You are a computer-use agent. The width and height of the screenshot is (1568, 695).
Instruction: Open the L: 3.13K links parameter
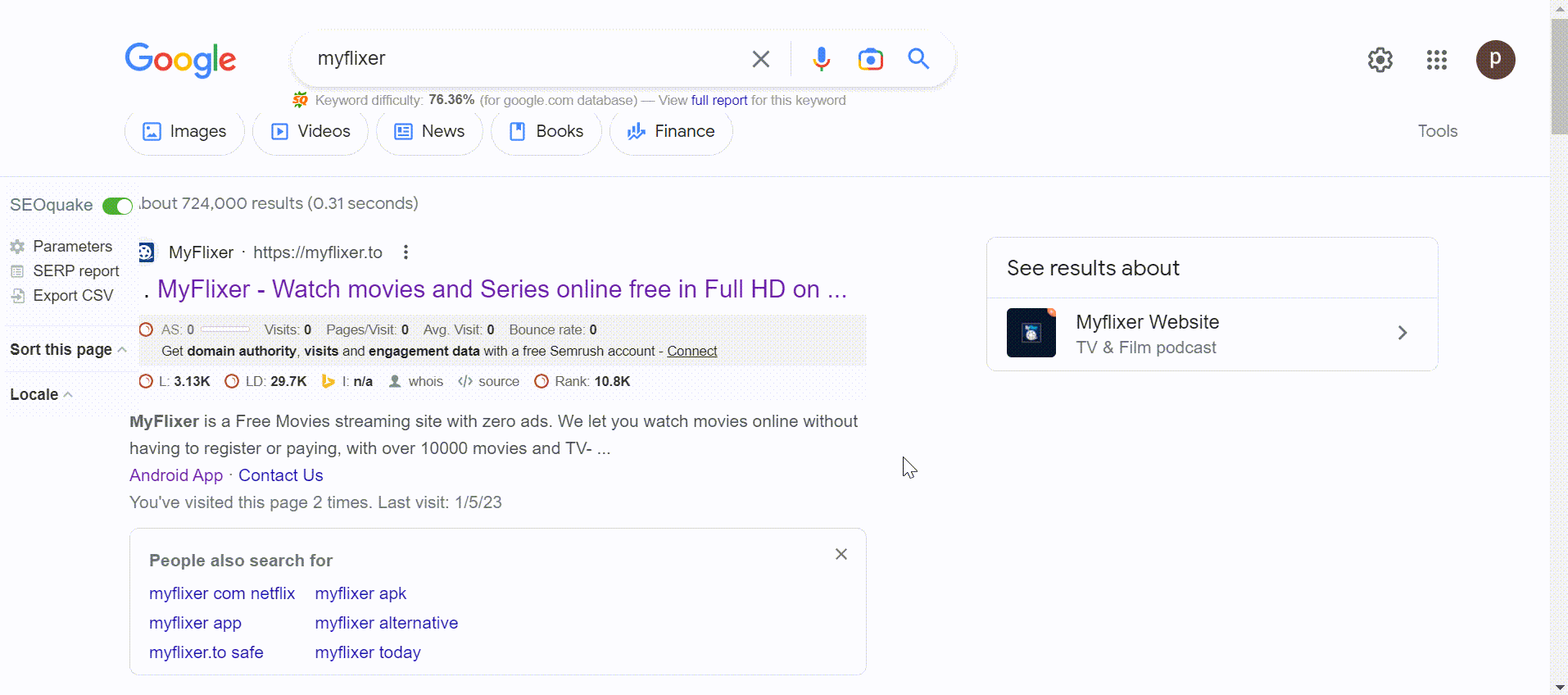174,381
